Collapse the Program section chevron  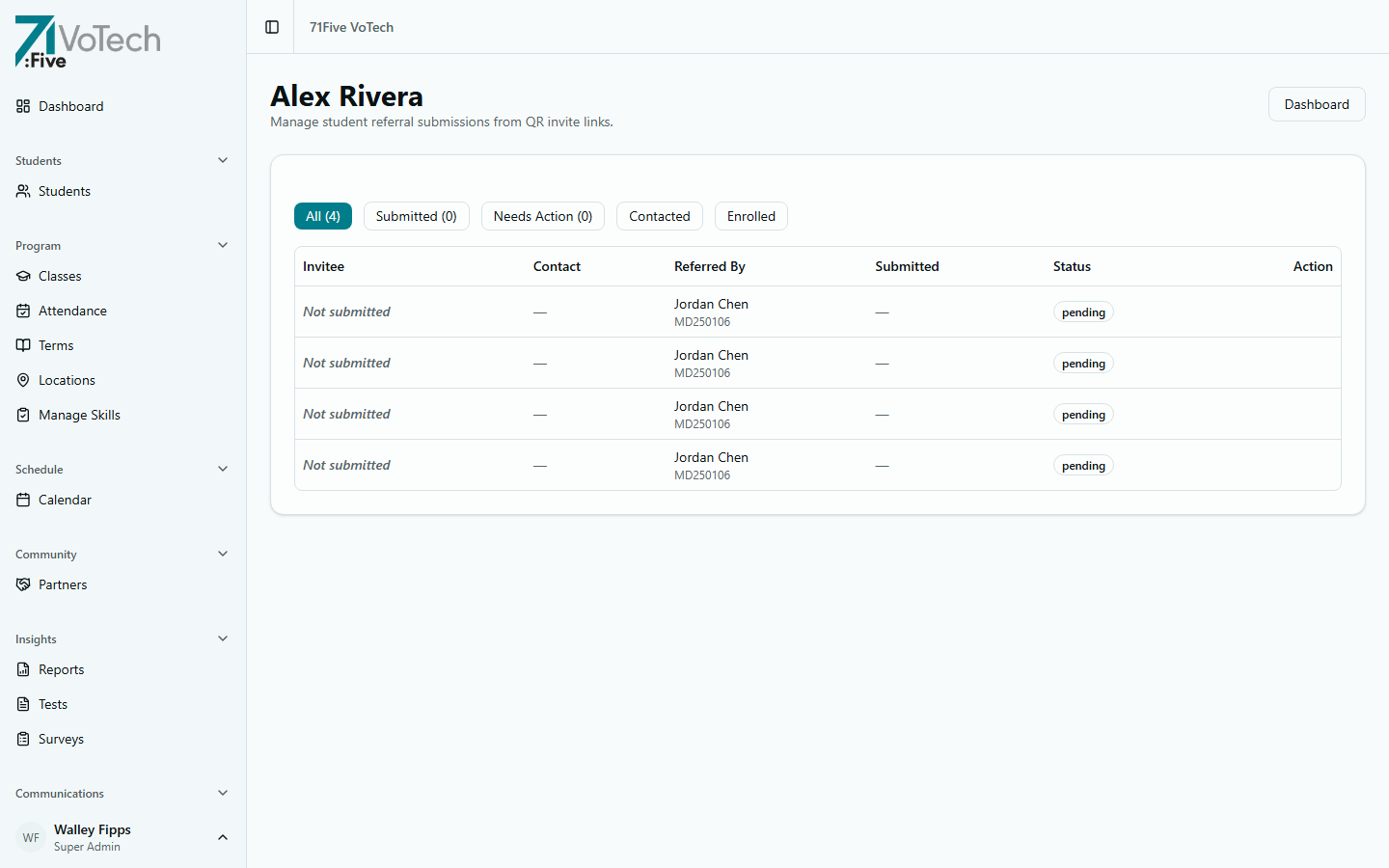(223, 245)
